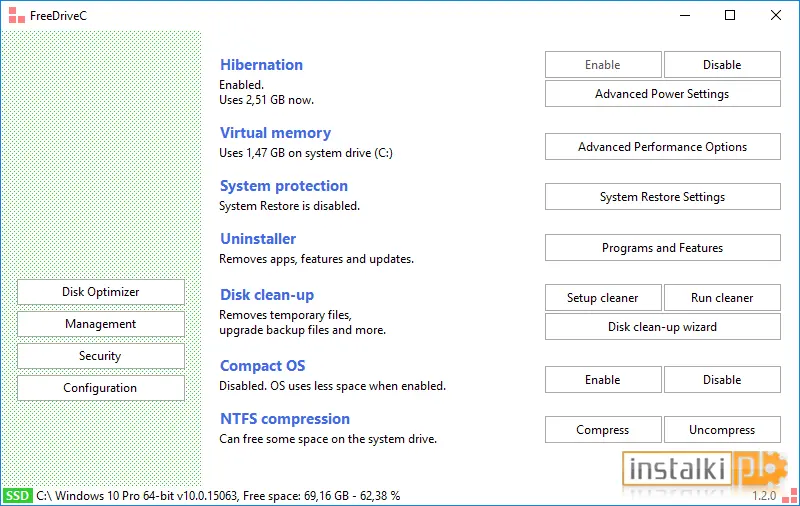Click the NTFS compression heading

[285, 419]
